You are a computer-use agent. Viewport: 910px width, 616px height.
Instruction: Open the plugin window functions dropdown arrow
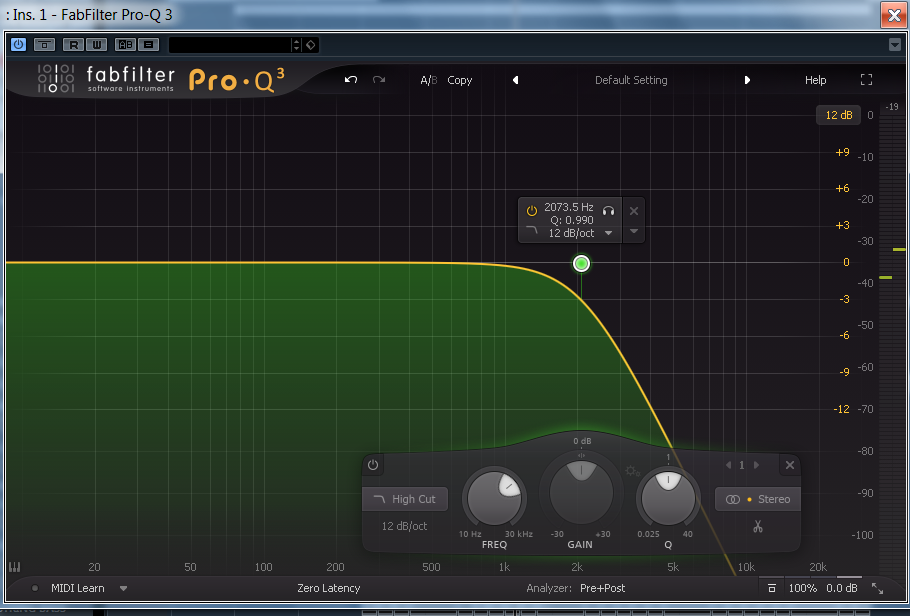894,45
